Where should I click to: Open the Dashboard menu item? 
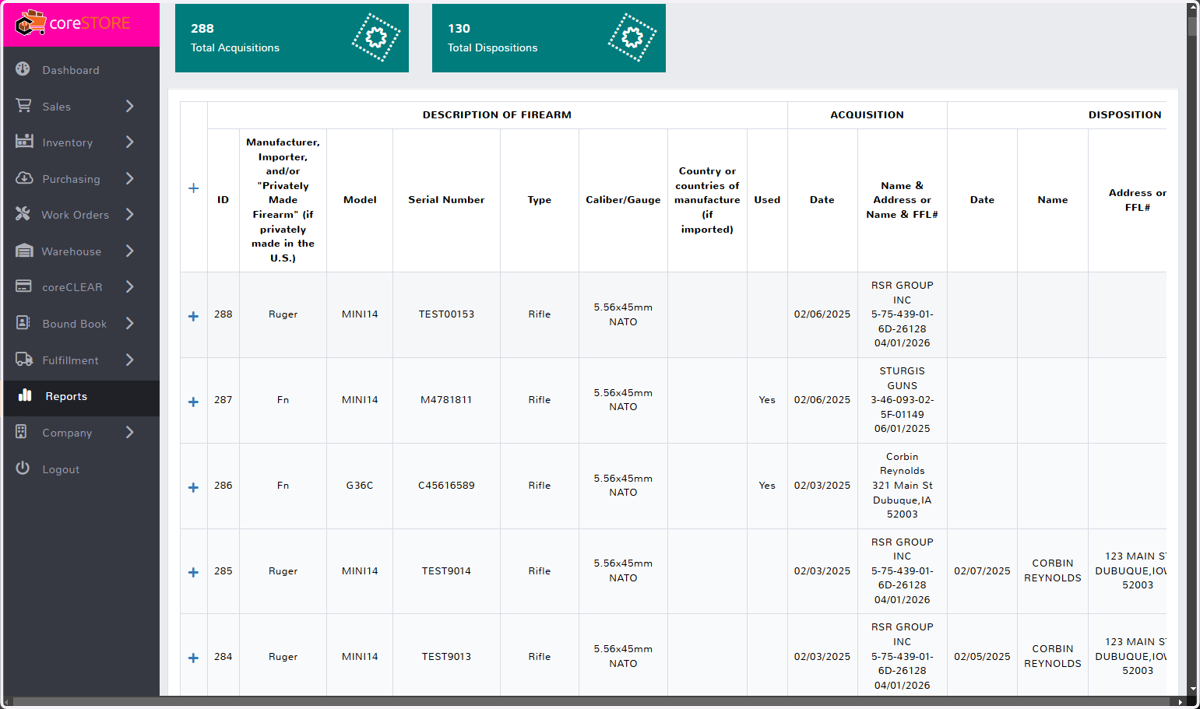[80, 70]
